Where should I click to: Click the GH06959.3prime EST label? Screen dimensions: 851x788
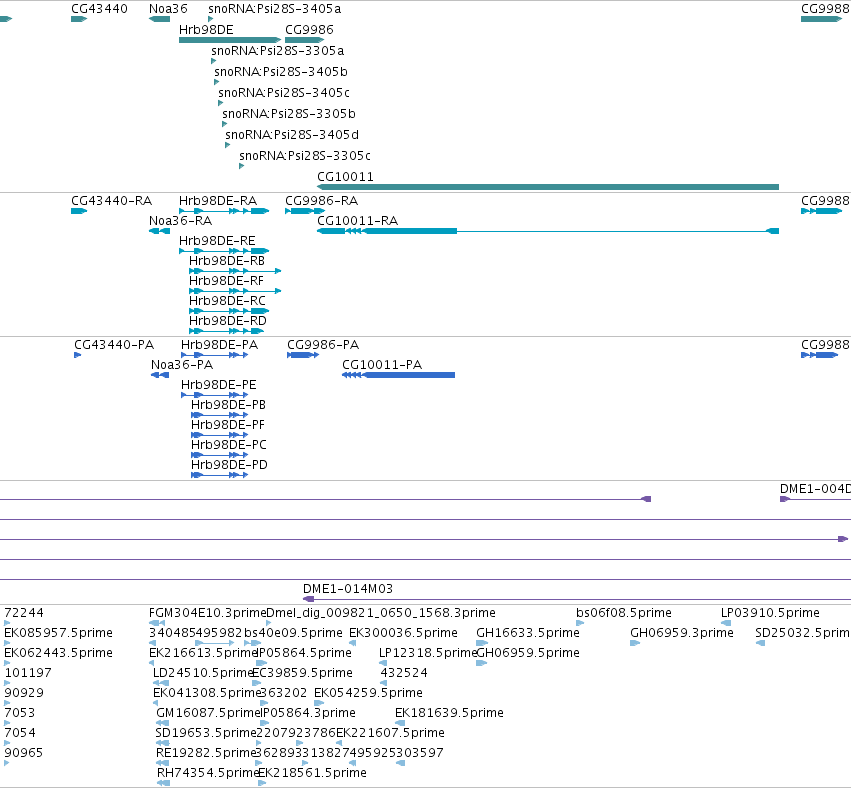(682, 633)
